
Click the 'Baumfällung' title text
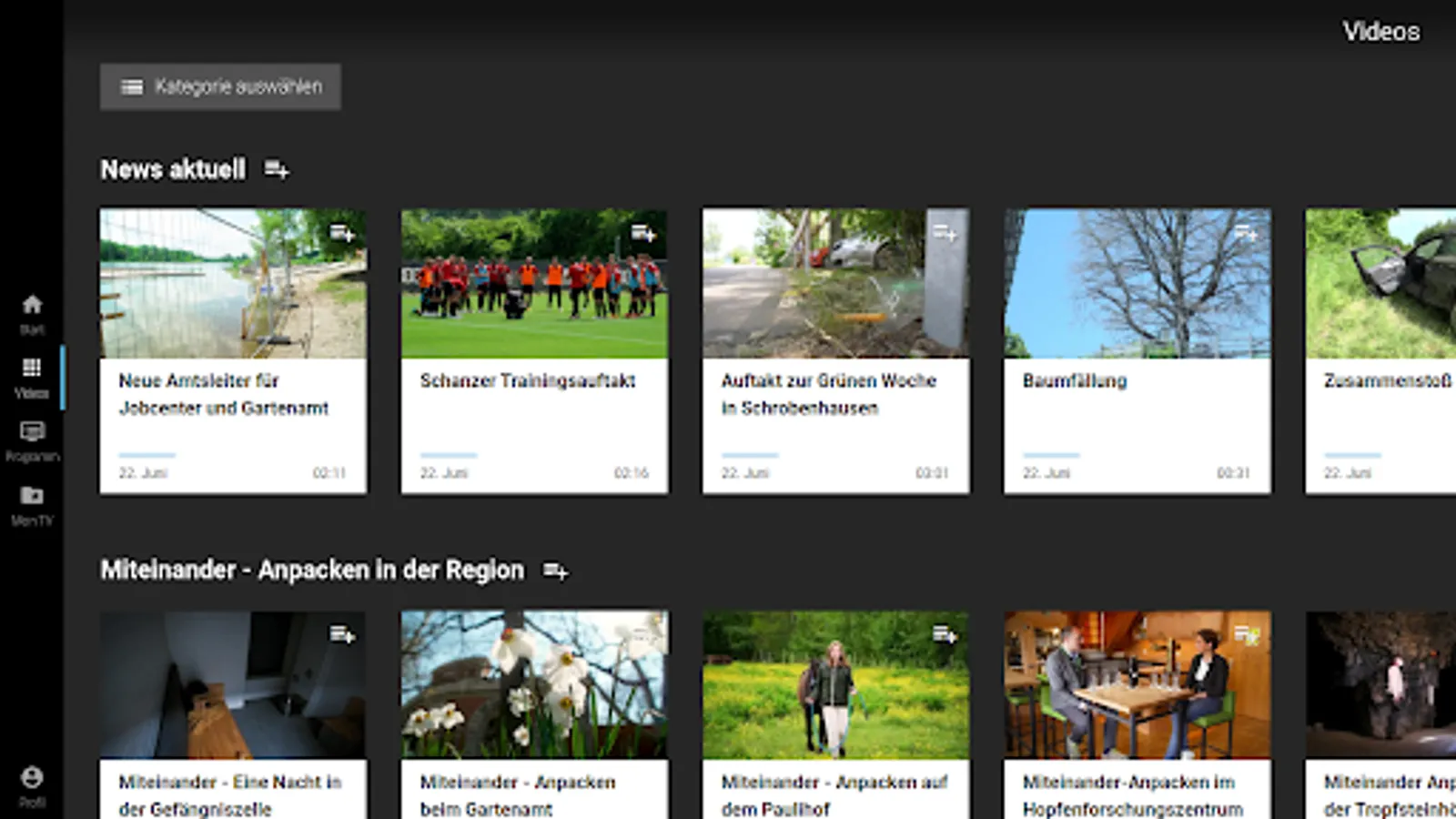1075,380
